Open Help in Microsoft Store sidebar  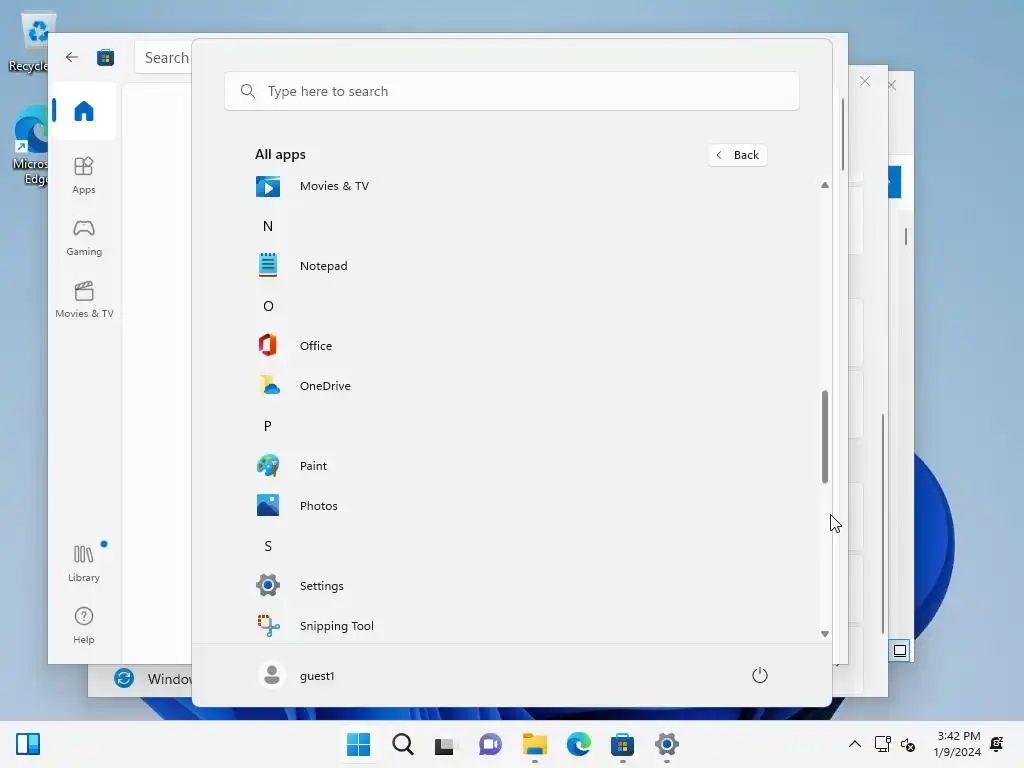click(x=84, y=625)
